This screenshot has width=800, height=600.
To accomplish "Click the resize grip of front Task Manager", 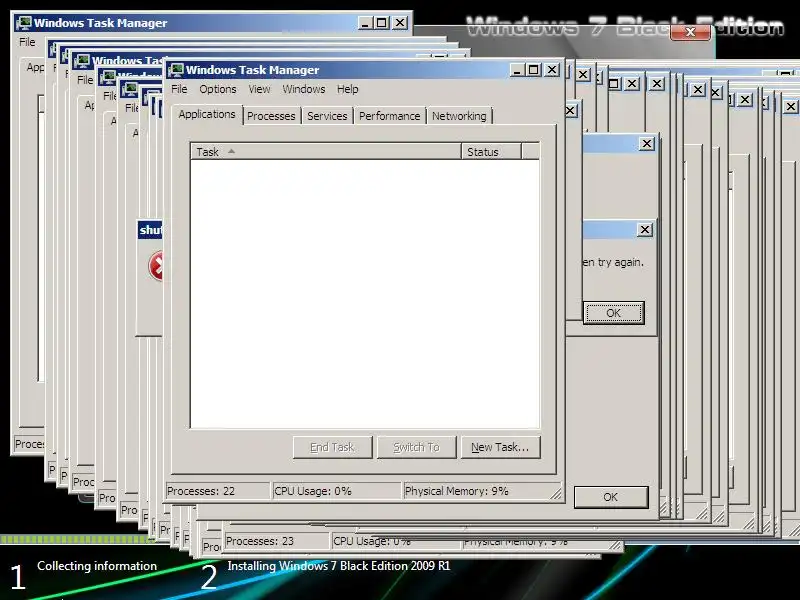I will [x=556, y=493].
